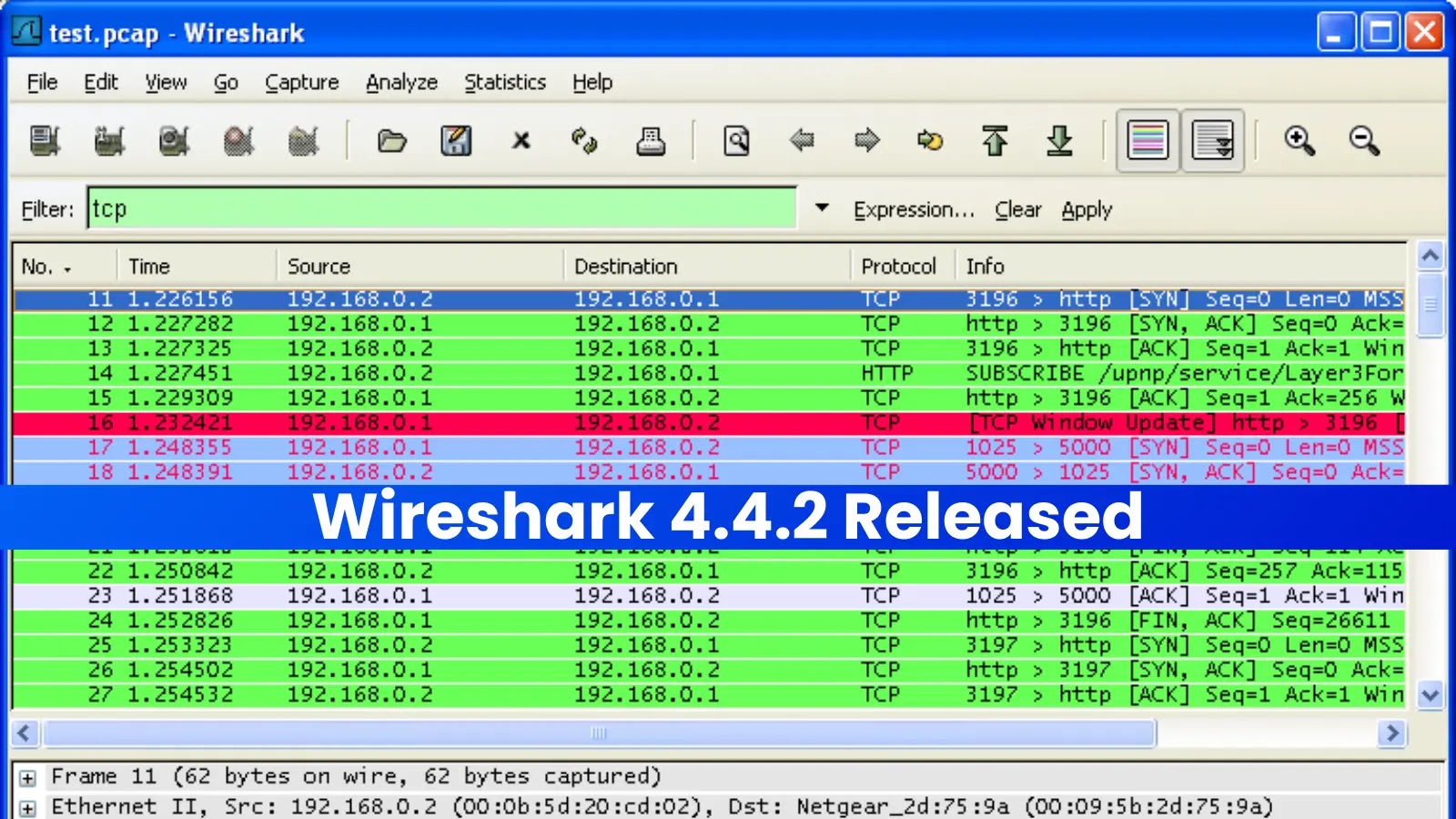Select packet 12 SYN, ACK row

pyautogui.click(x=709, y=324)
